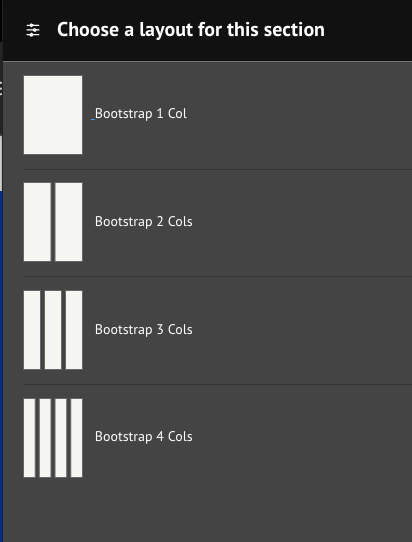Screen dimensions: 412x542
Task: Pick the three-column layout preview icon
Action: pos(53,330)
